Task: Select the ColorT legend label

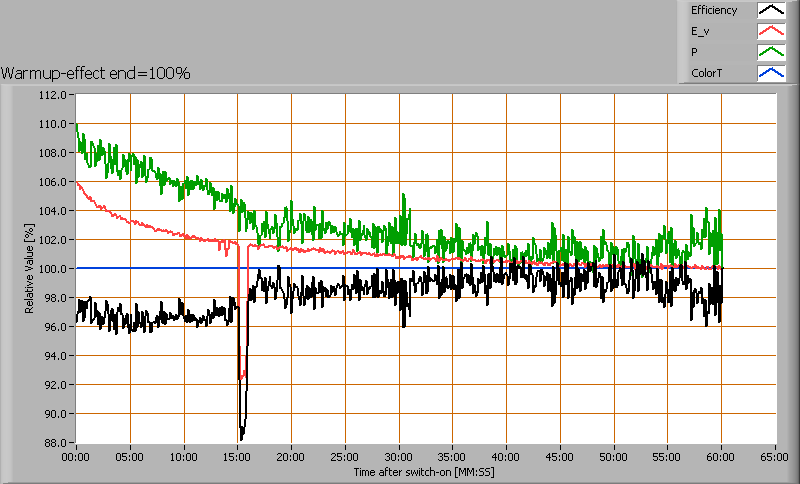Action: point(705,73)
